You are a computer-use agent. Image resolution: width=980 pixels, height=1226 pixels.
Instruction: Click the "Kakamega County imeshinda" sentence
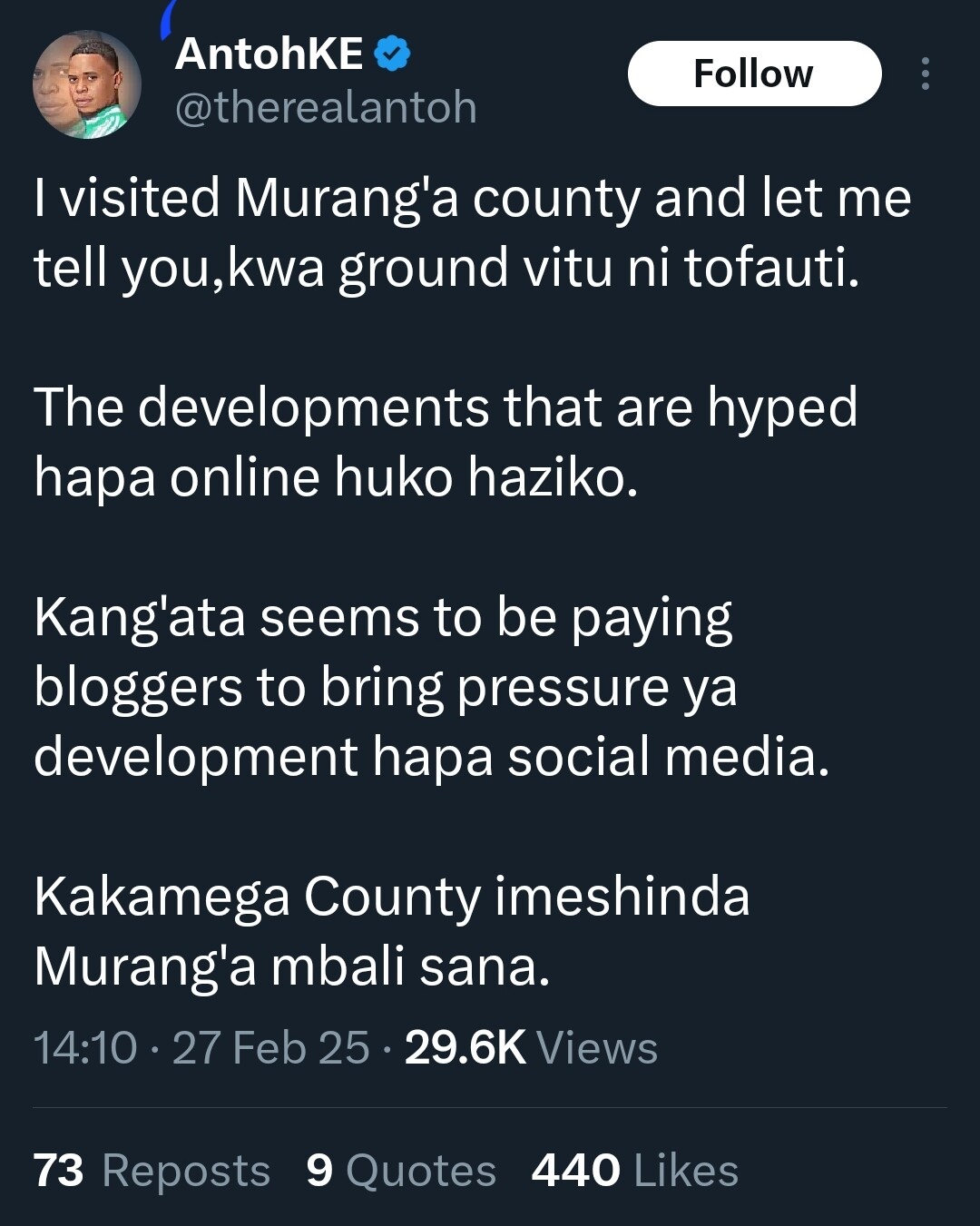[x=392, y=930]
